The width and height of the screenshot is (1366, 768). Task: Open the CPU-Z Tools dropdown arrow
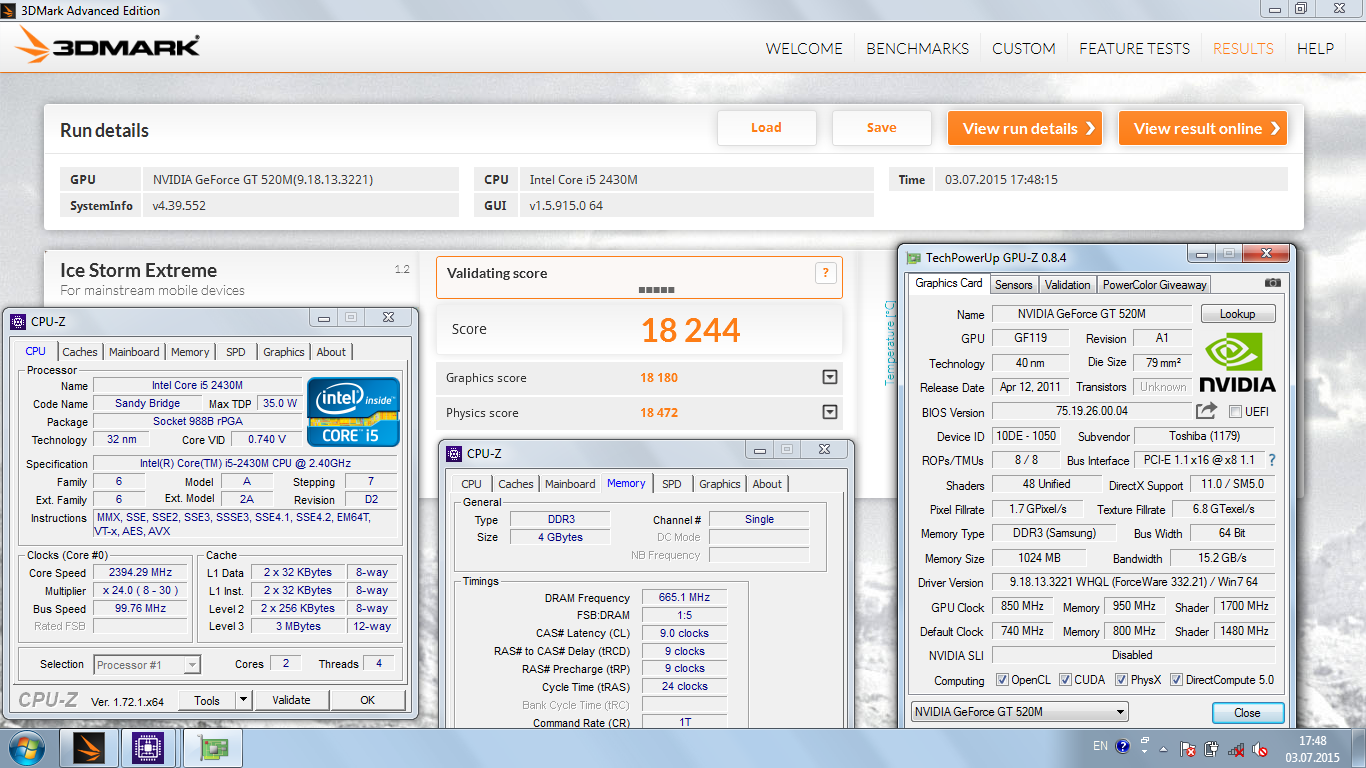[x=242, y=700]
